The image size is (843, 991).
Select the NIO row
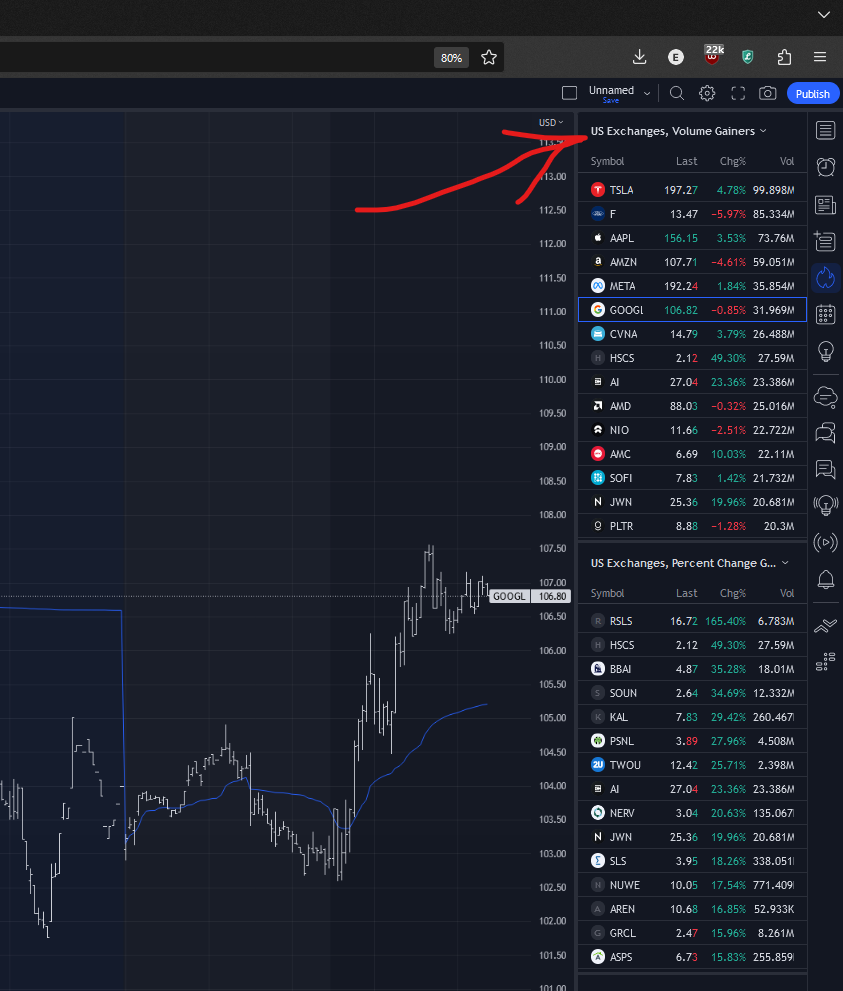tap(692, 430)
